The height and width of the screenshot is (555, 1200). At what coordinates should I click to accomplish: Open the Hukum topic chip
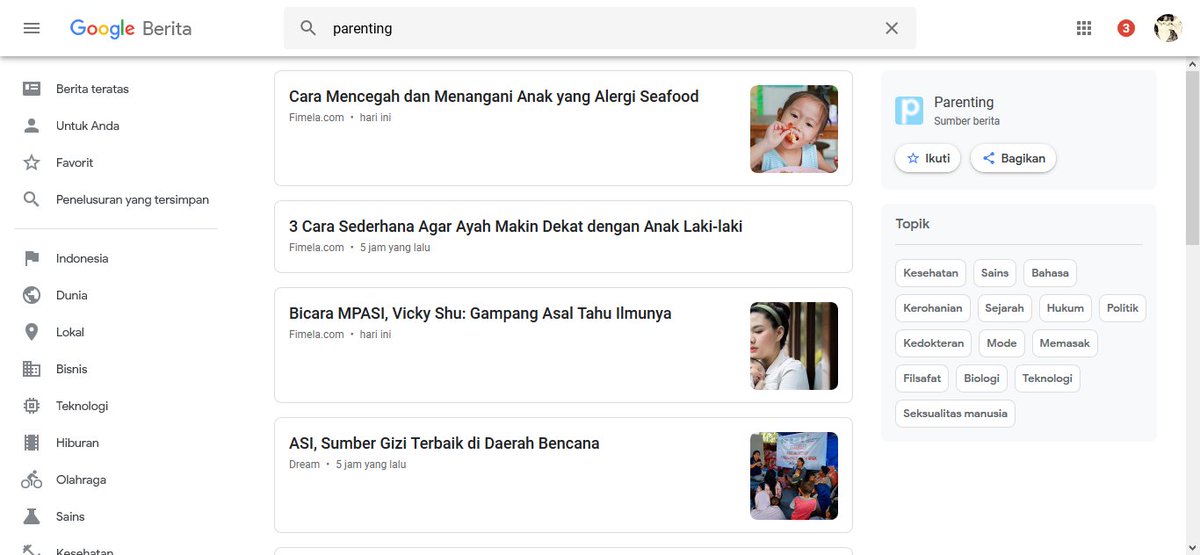(1065, 308)
